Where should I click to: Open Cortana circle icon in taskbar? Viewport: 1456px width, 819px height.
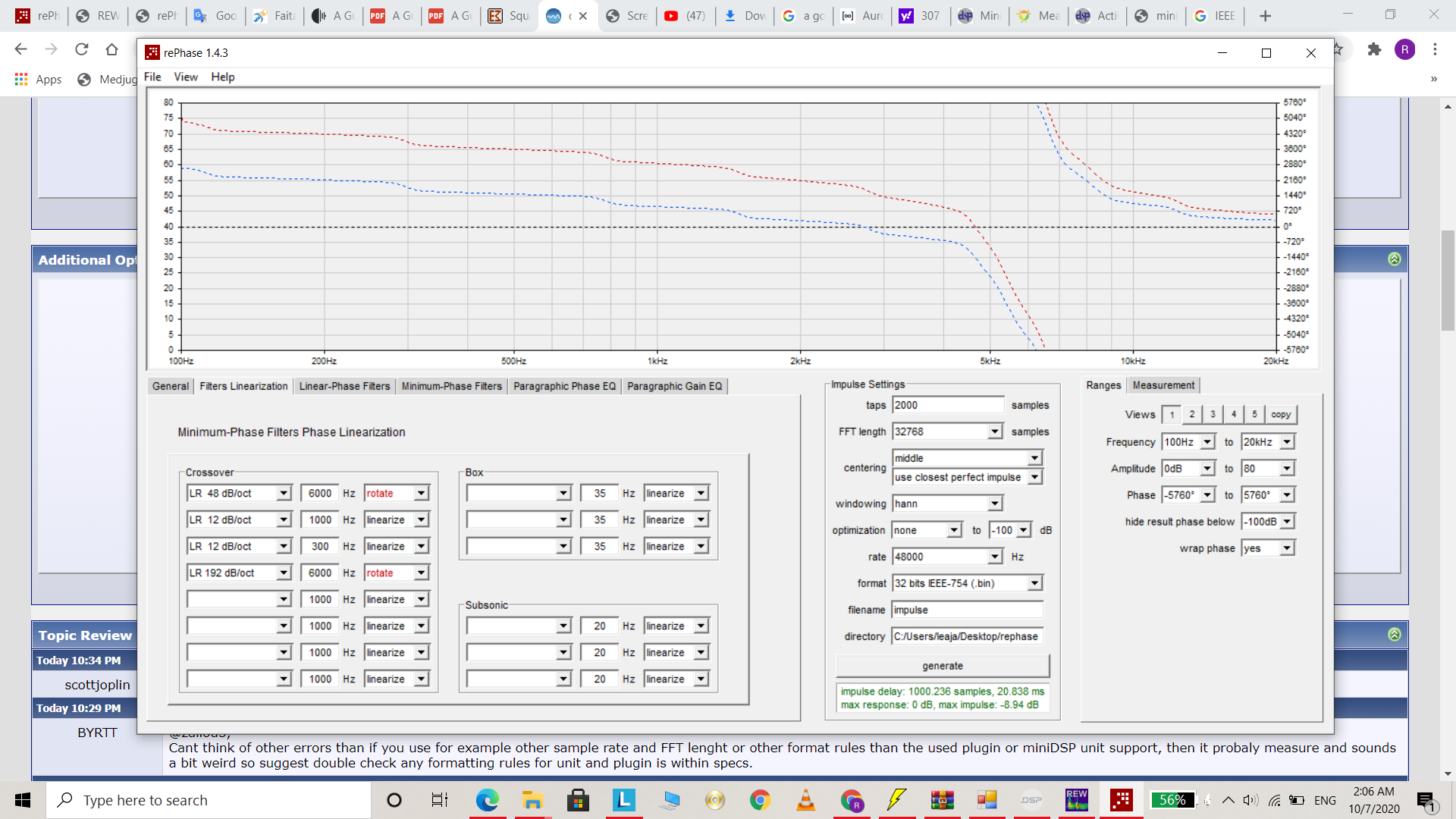[x=394, y=800]
